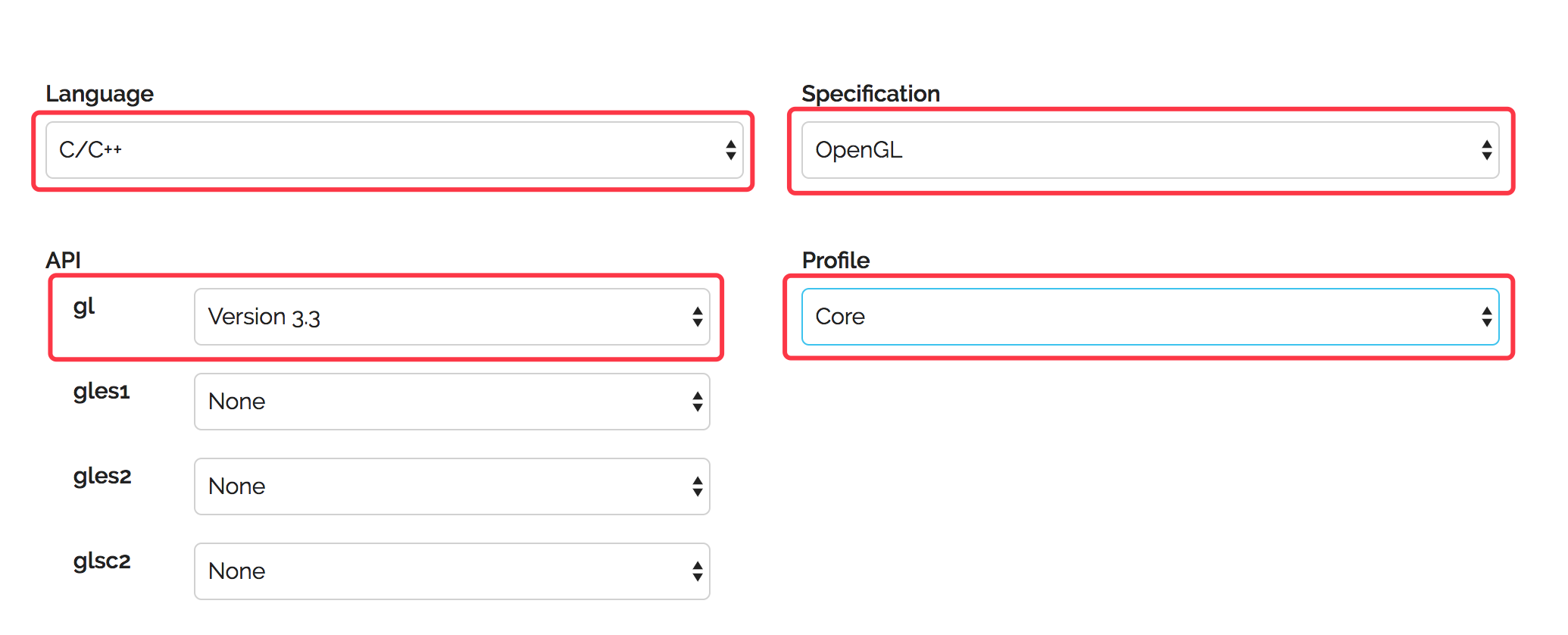1568x635 pixels.
Task: Click the Language label
Action: 99,94
